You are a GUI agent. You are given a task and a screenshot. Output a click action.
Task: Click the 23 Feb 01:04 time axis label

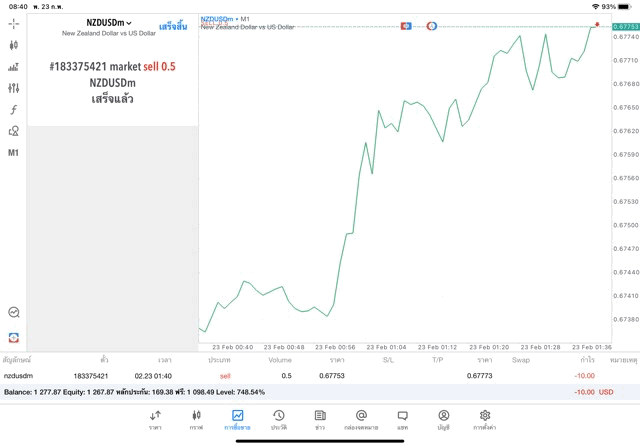[386, 347]
